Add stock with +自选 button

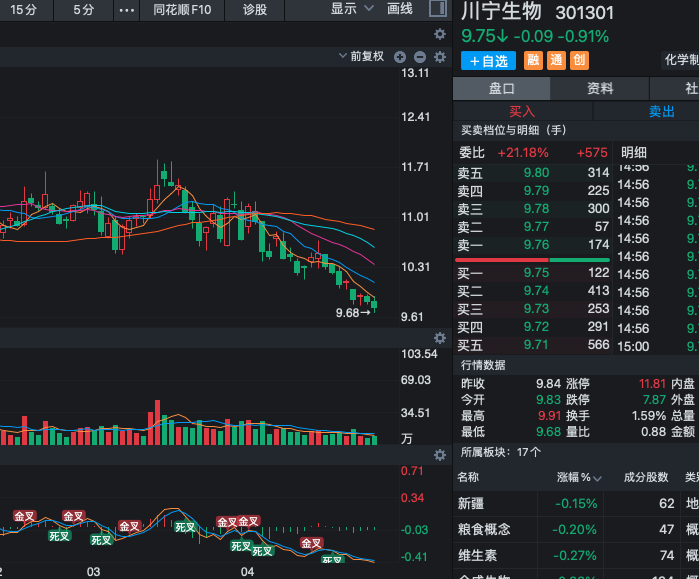point(489,61)
